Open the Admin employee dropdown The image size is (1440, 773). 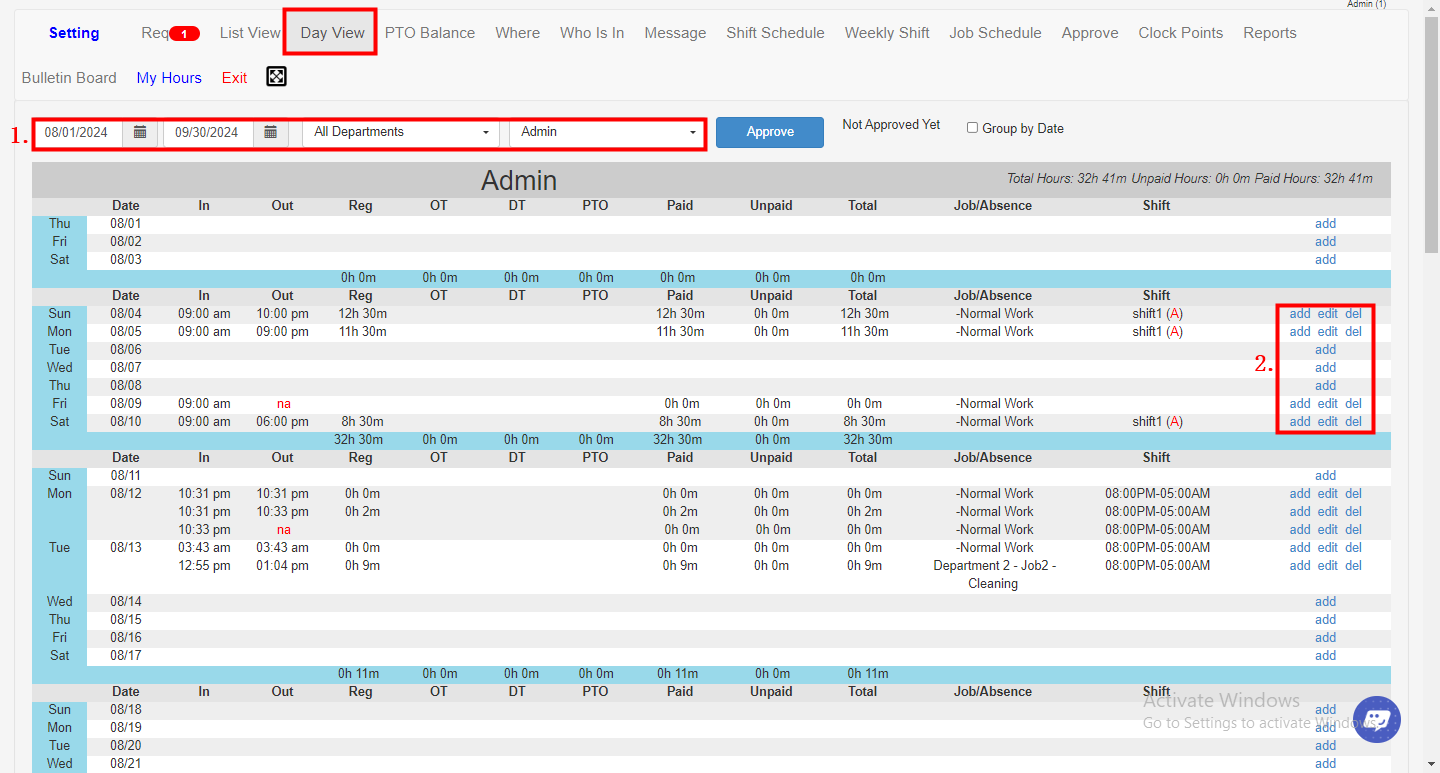[607, 131]
